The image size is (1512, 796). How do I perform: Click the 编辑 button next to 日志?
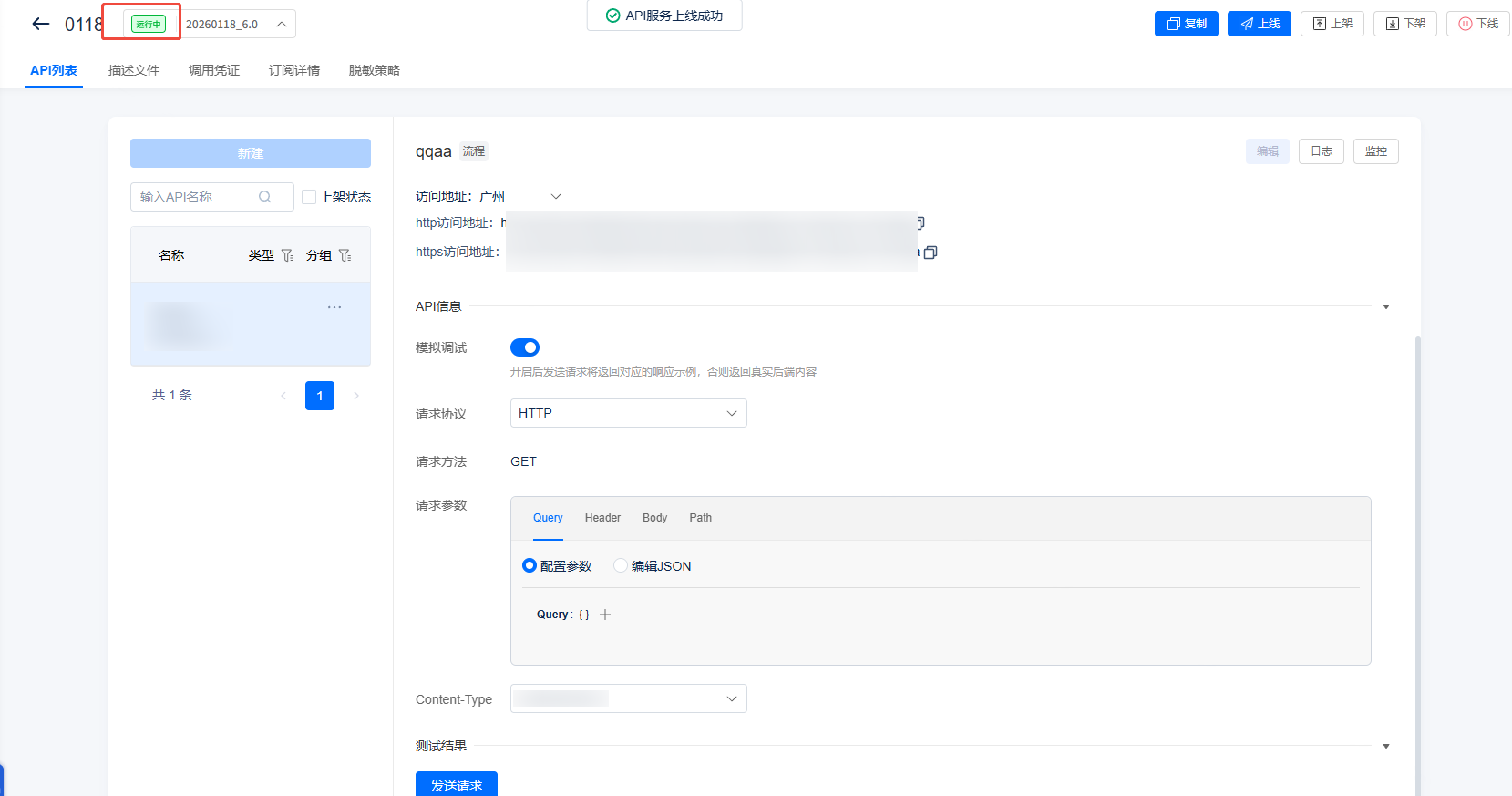click(1268, 151)
